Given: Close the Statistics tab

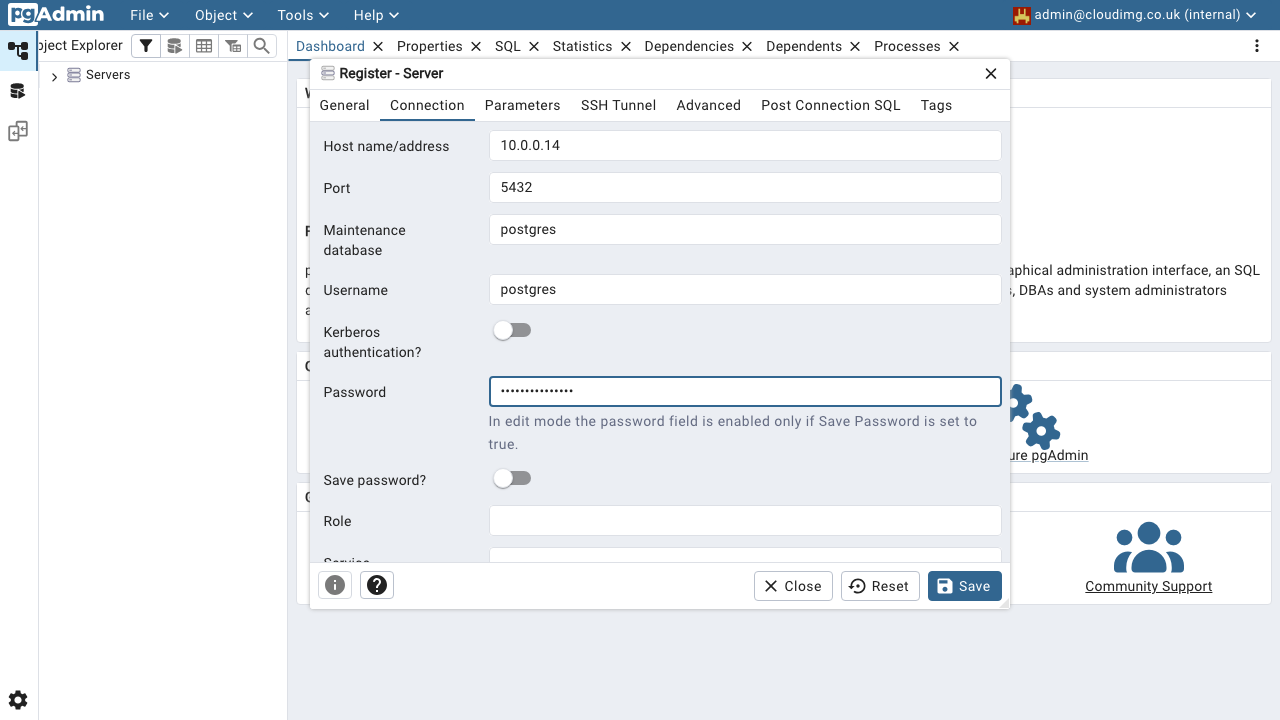Looking at the screenshot, I should coord(626,46).
